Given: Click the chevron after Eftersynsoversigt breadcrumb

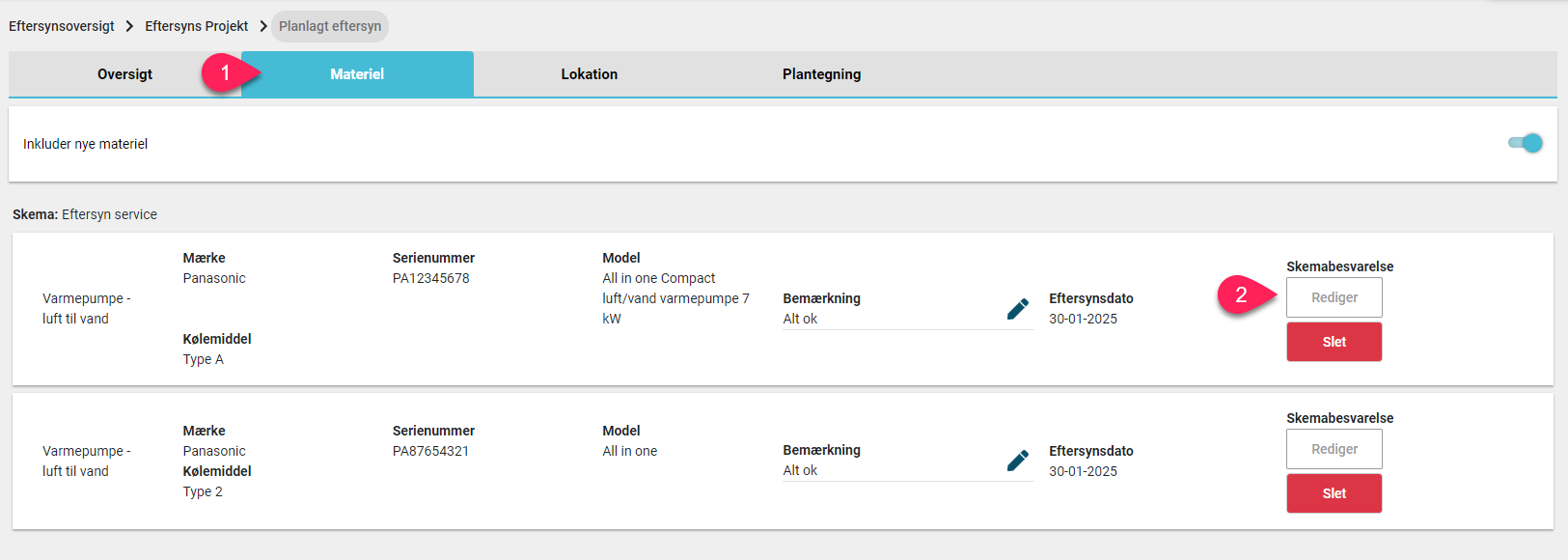Looking at the screenshot, I should (x=129, y=26).
